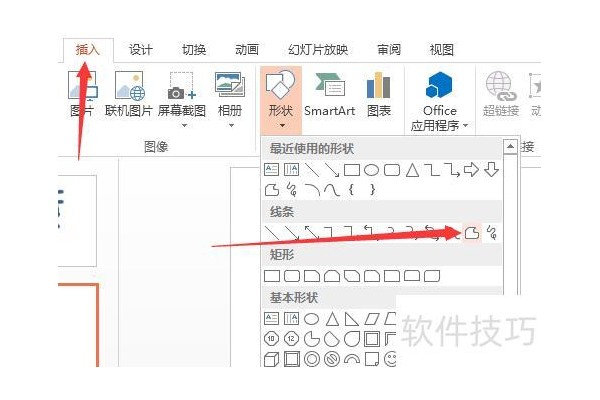Select snip same side corner rectangle

point(332,276)
